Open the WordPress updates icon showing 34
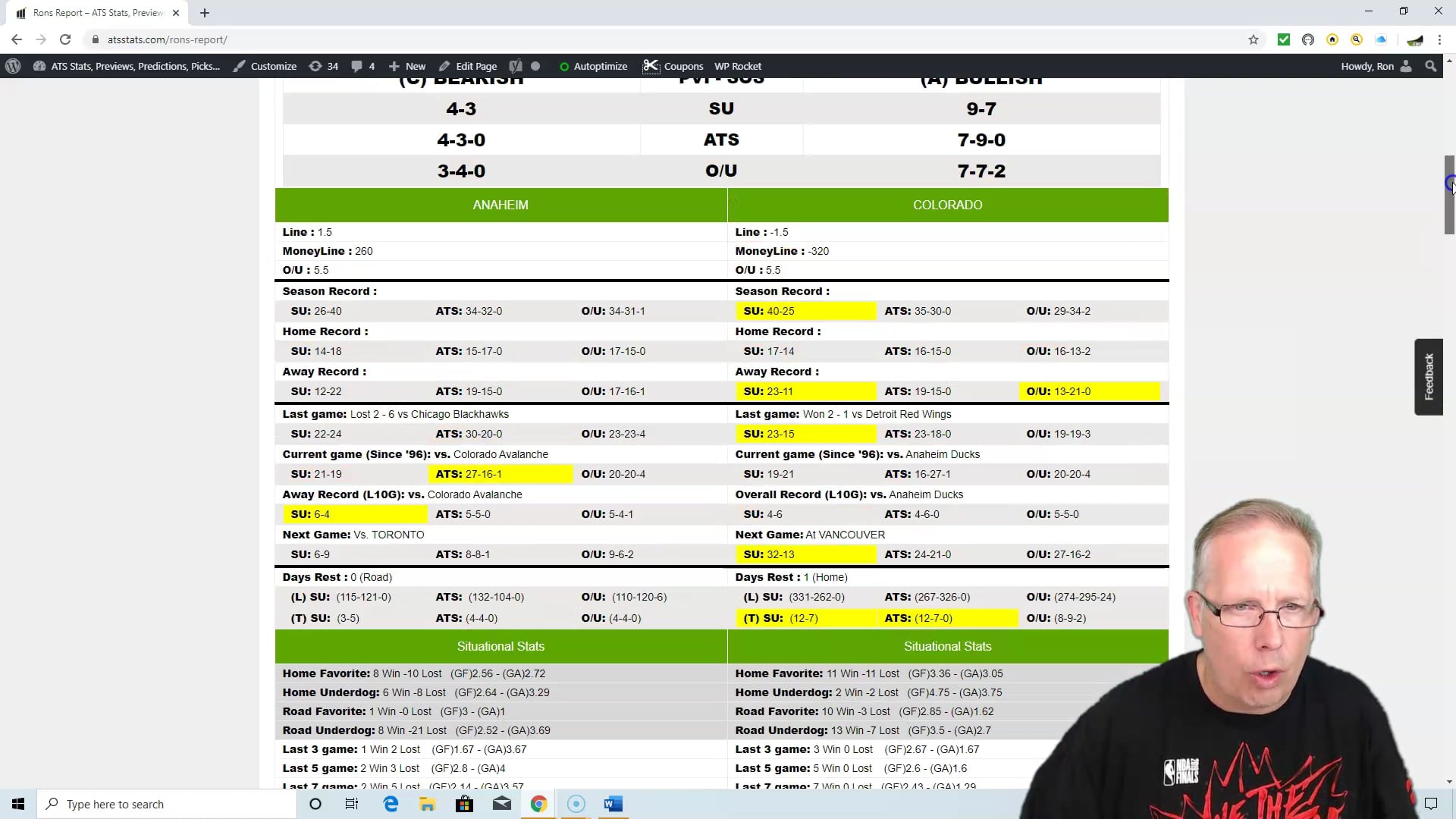This screenshot has width=1456, height=819. [323, 66]
